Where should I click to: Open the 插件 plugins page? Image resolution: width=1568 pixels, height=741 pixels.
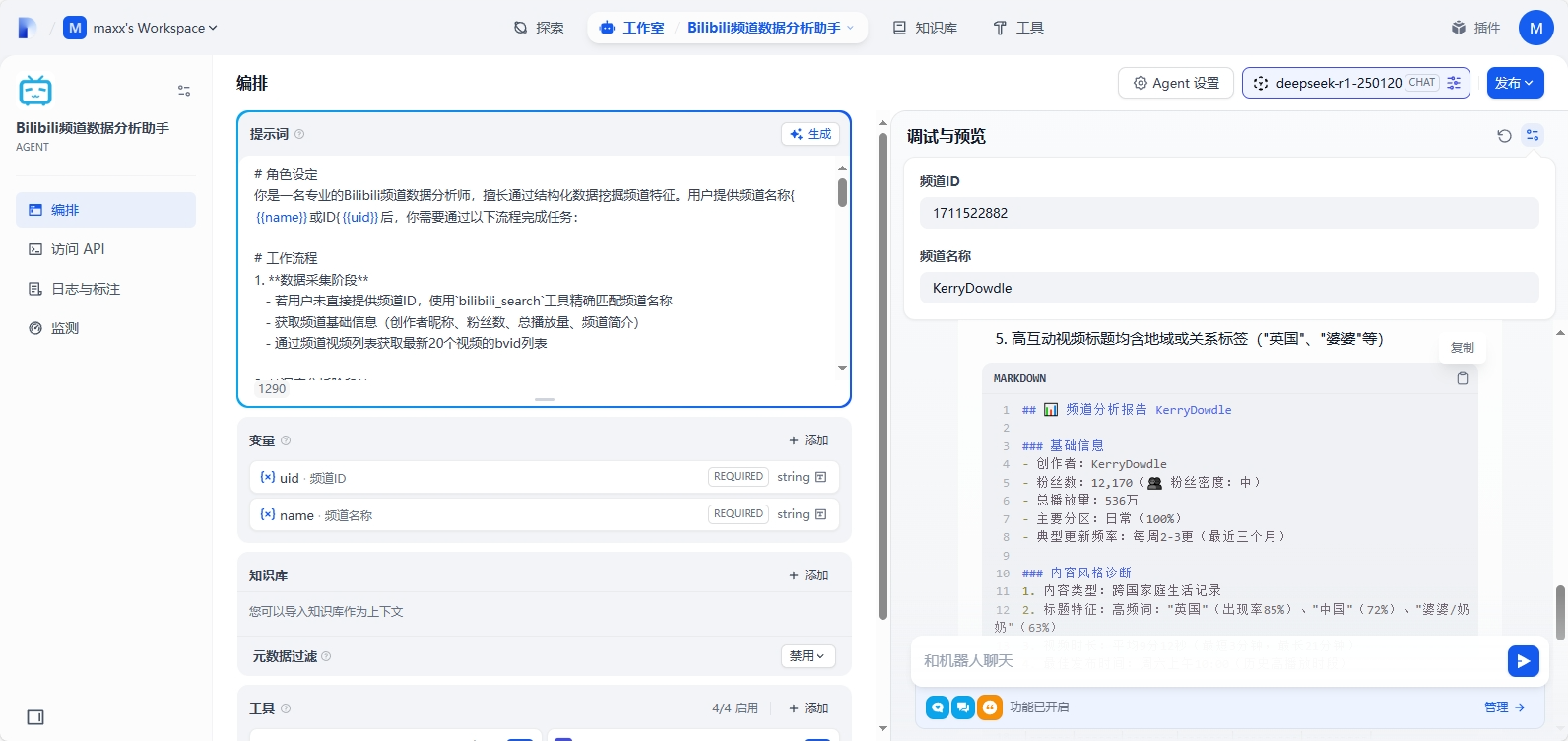(1475, 28)
